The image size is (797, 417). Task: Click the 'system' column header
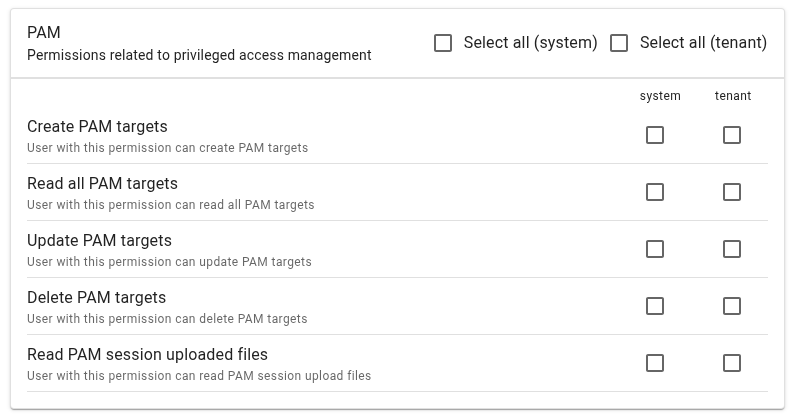point(660,96)
